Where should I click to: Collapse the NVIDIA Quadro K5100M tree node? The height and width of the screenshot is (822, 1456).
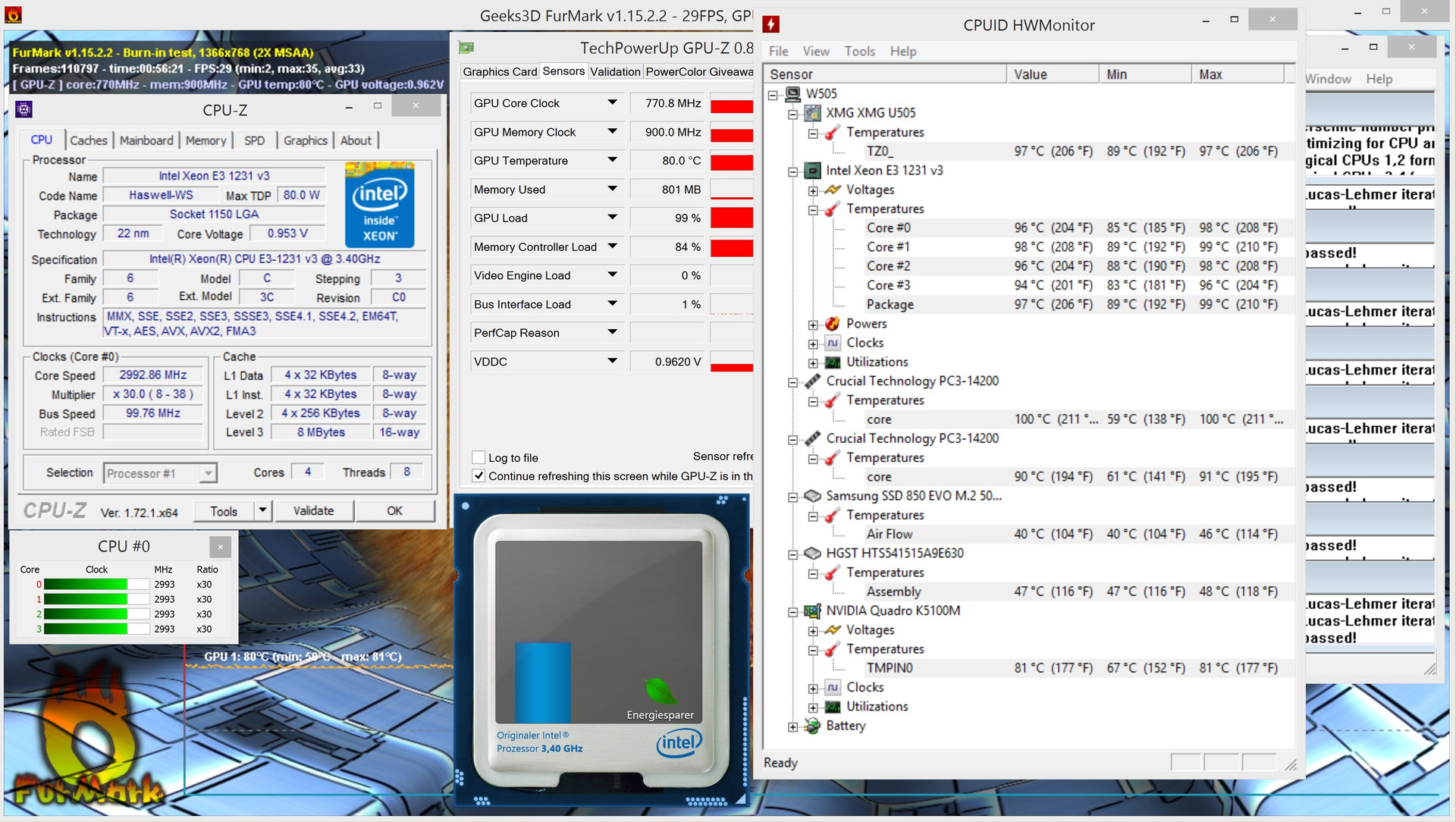[792, 612]
